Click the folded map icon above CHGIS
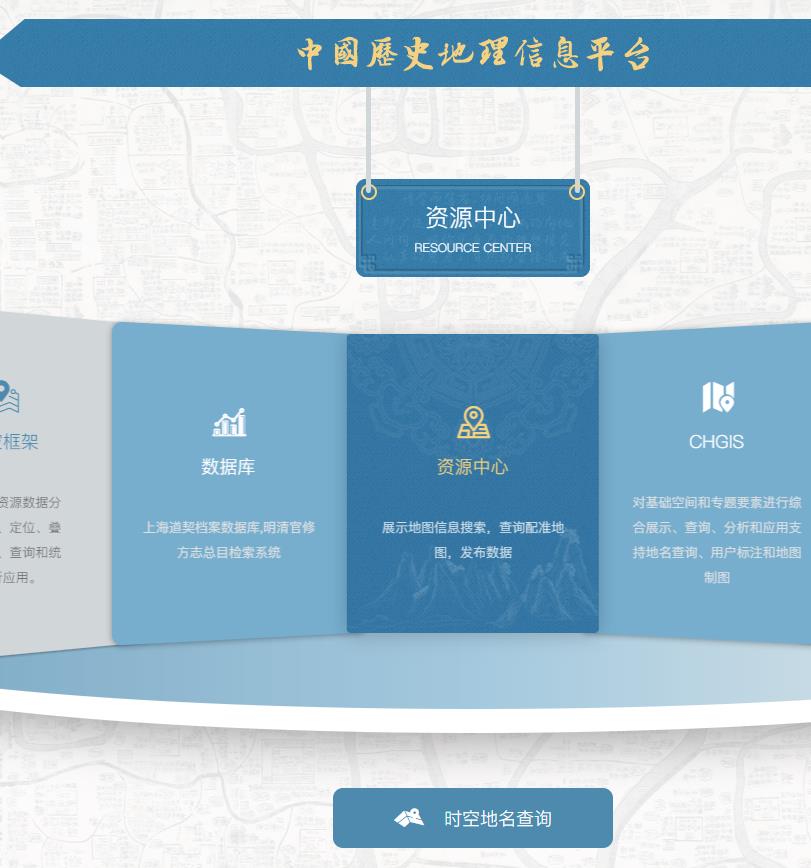 (x=716, y=397)
